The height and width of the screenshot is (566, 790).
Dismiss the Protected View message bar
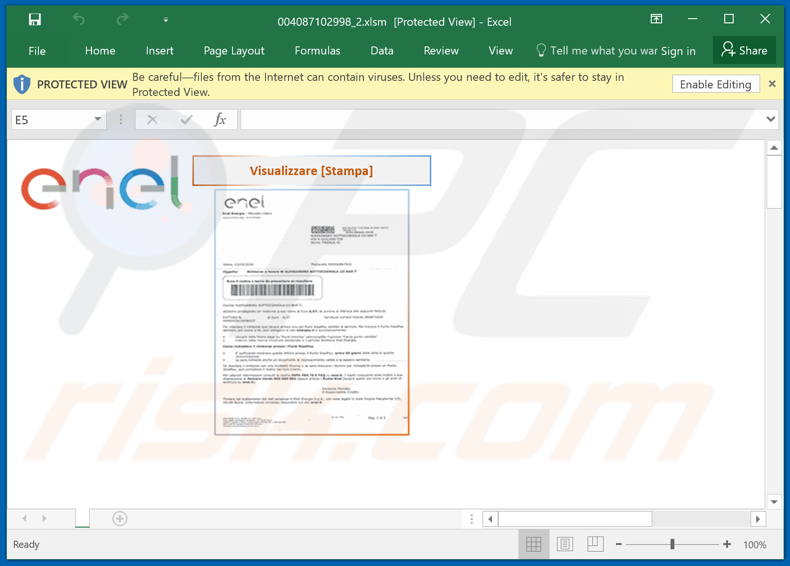click(772, 84)
